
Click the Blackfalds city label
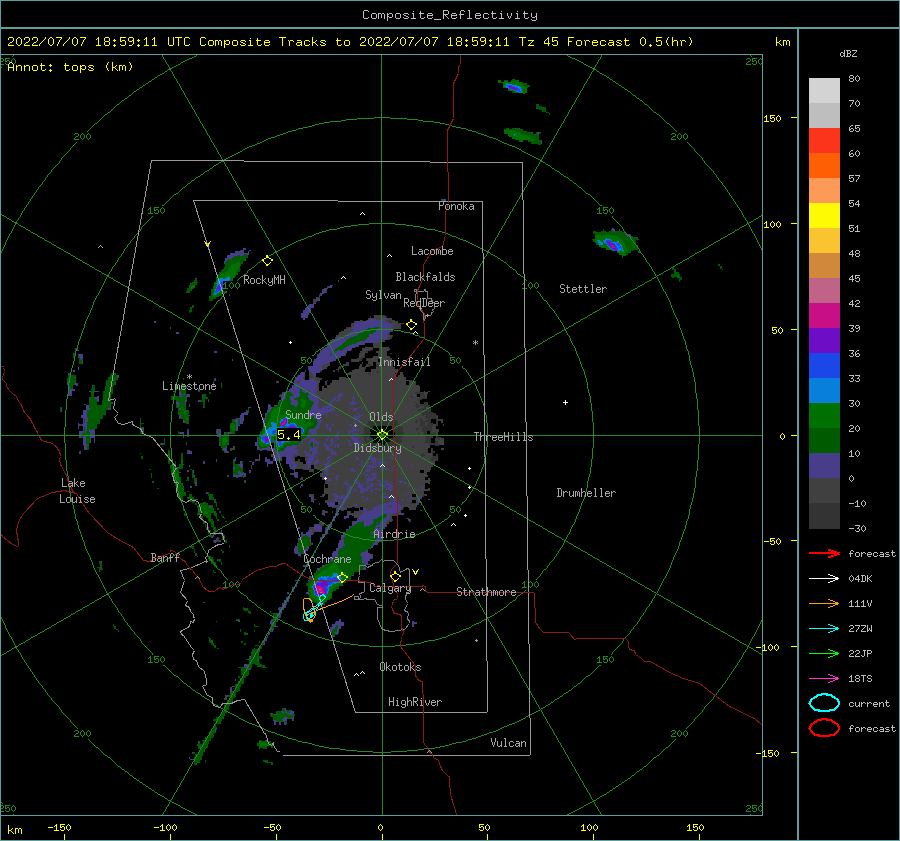(x=425, y=277)
